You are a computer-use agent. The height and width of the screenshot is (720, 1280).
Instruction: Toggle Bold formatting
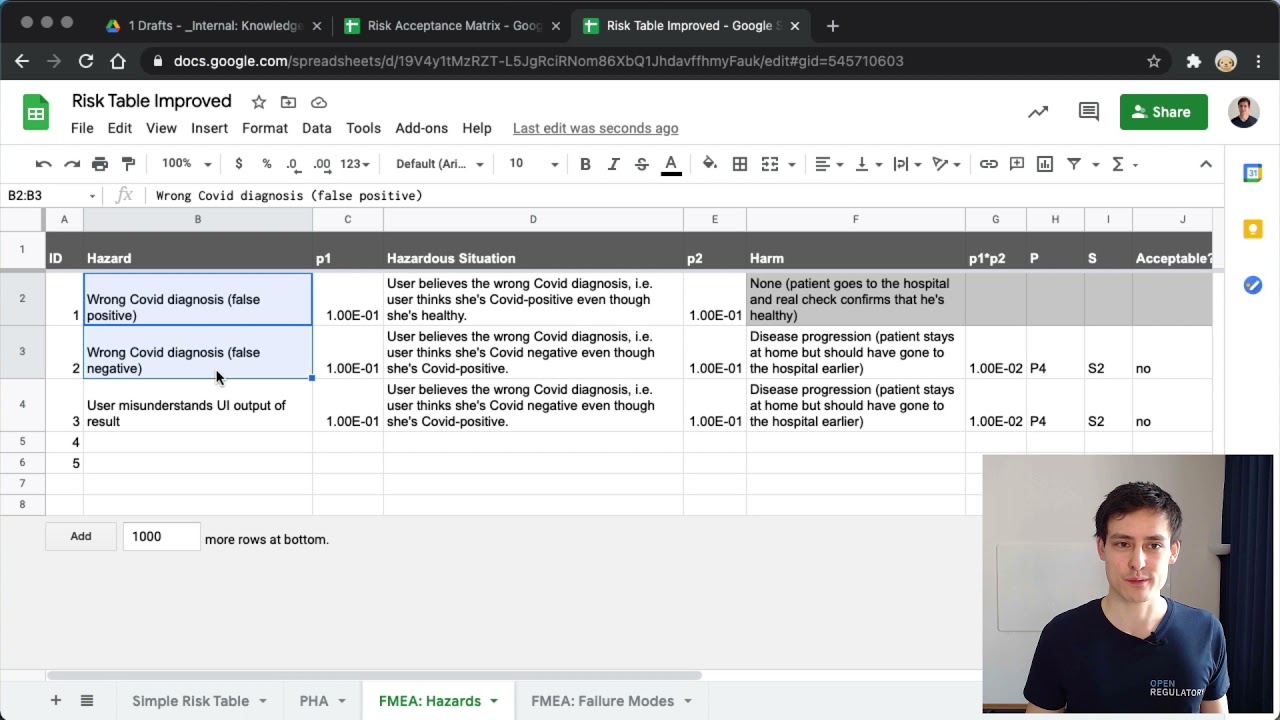tap(585, 164)
